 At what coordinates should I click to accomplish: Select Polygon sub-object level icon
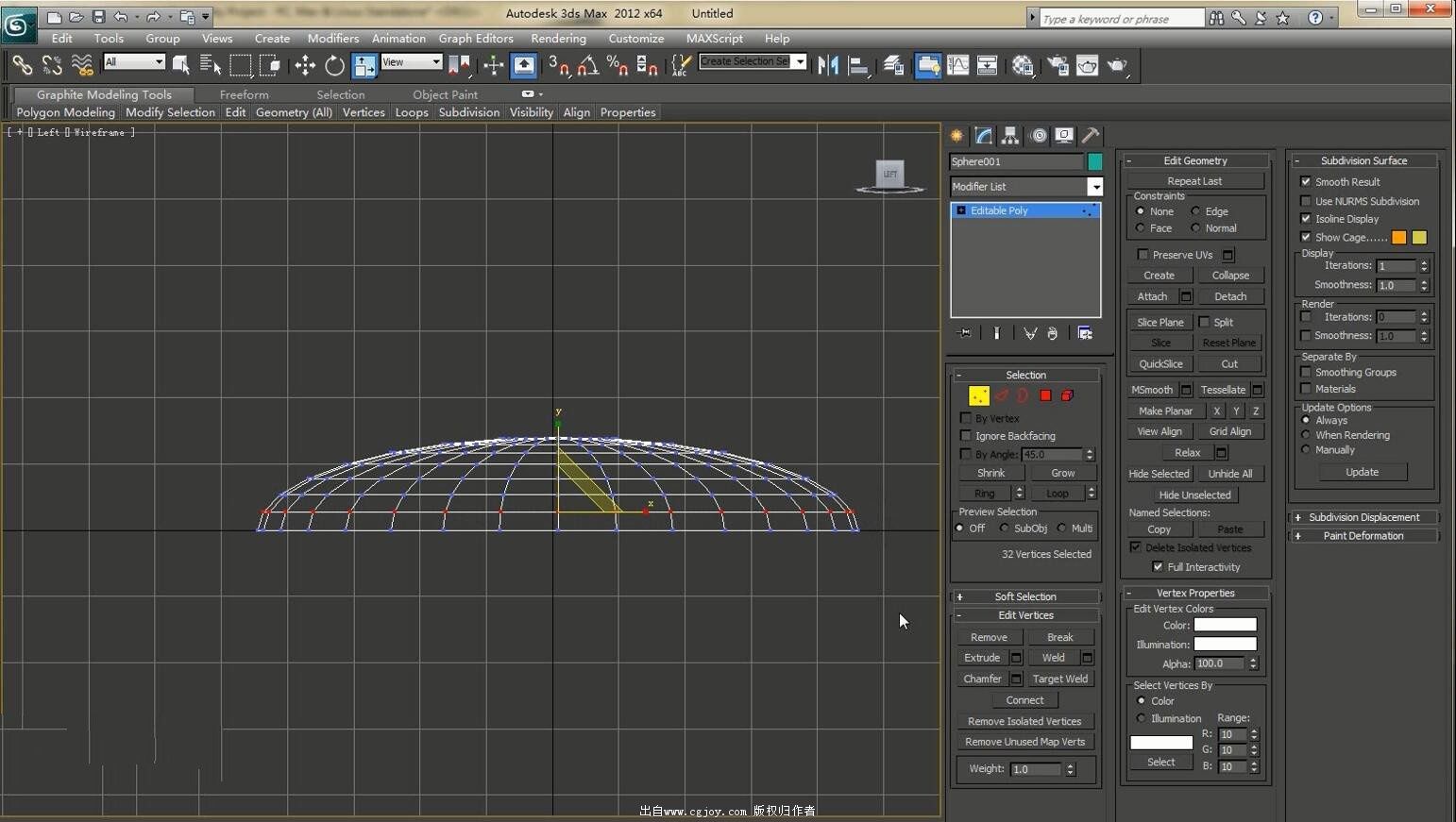(1045, 395)
